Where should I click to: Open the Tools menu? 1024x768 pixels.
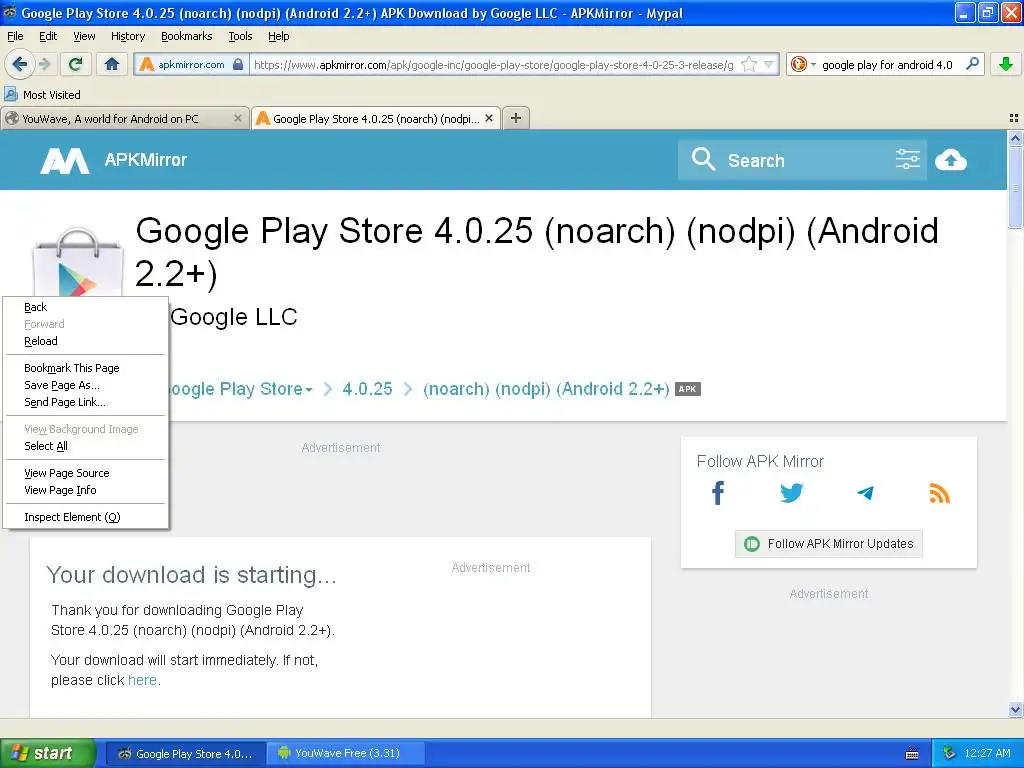click(240, 36)
